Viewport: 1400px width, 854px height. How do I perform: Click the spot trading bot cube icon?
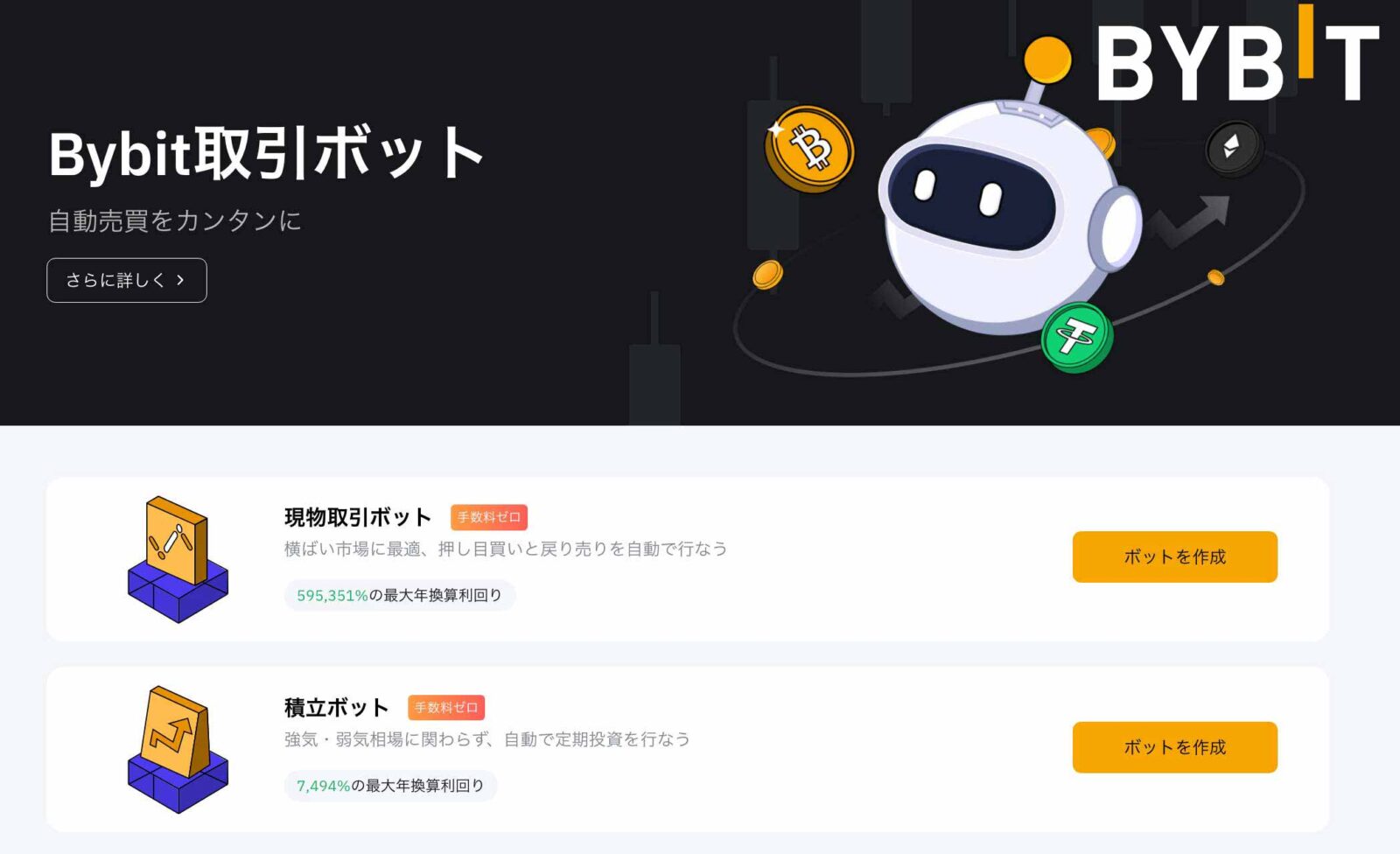coord(178,559)
